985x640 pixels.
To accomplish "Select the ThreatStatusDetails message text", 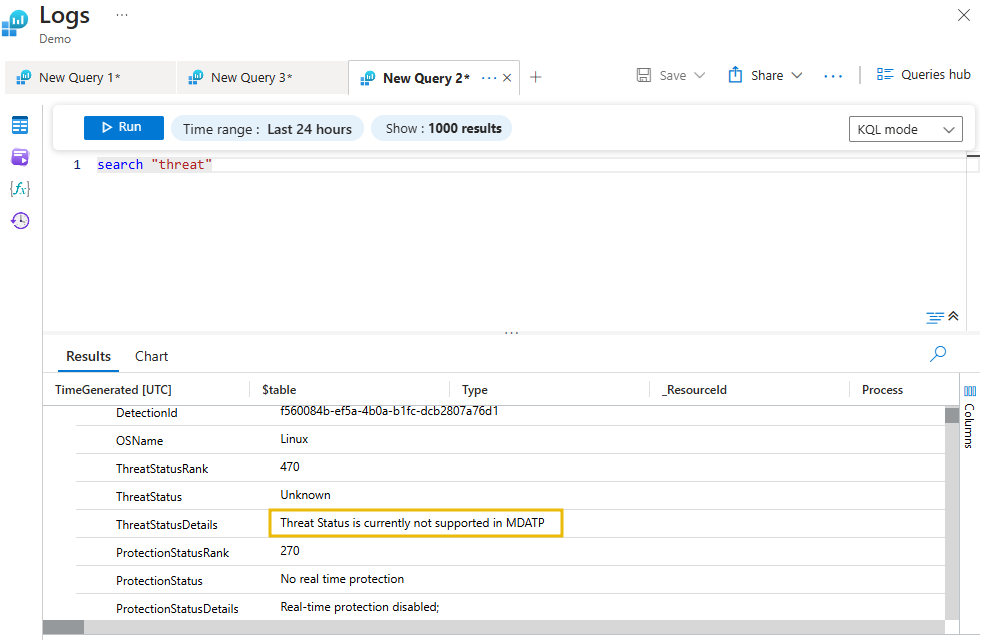I will (412, 523).
